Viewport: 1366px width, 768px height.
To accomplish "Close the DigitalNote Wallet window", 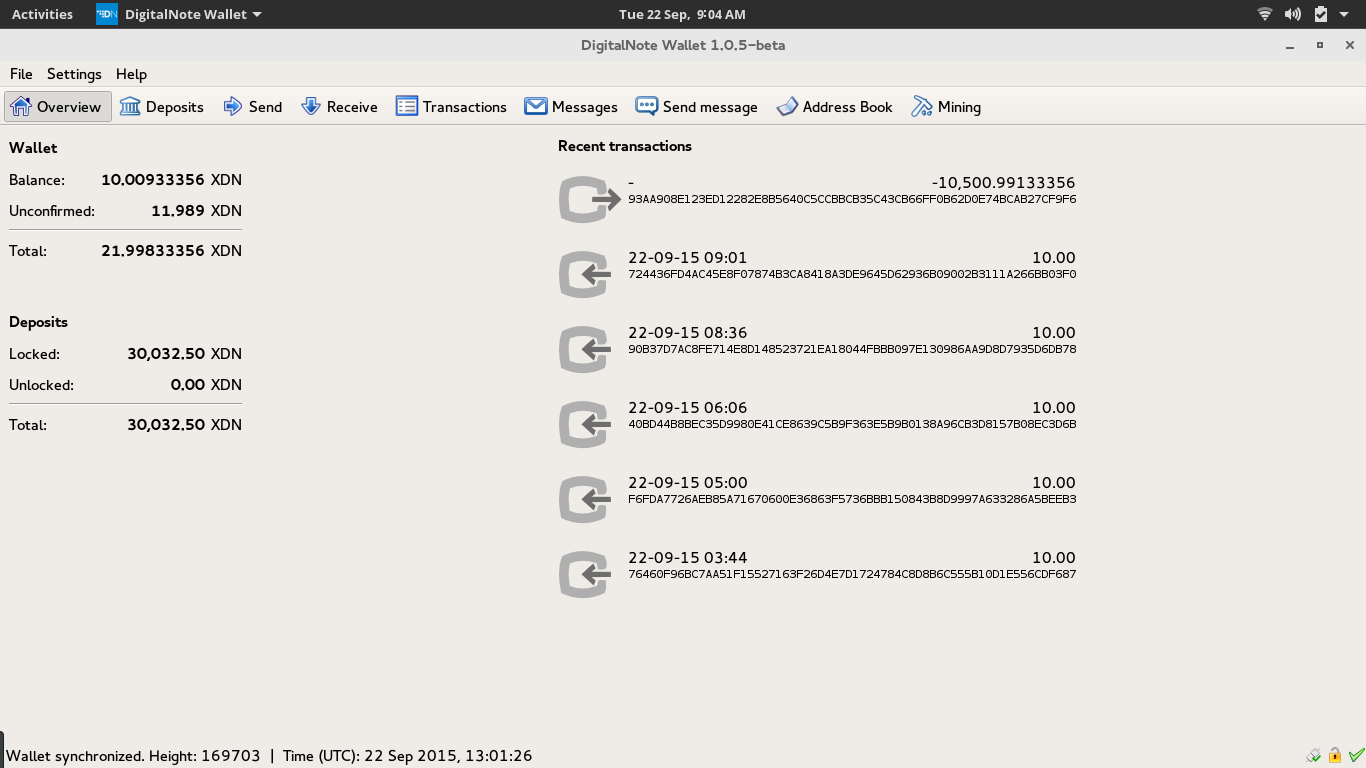I will click(x=1349, y=45).
